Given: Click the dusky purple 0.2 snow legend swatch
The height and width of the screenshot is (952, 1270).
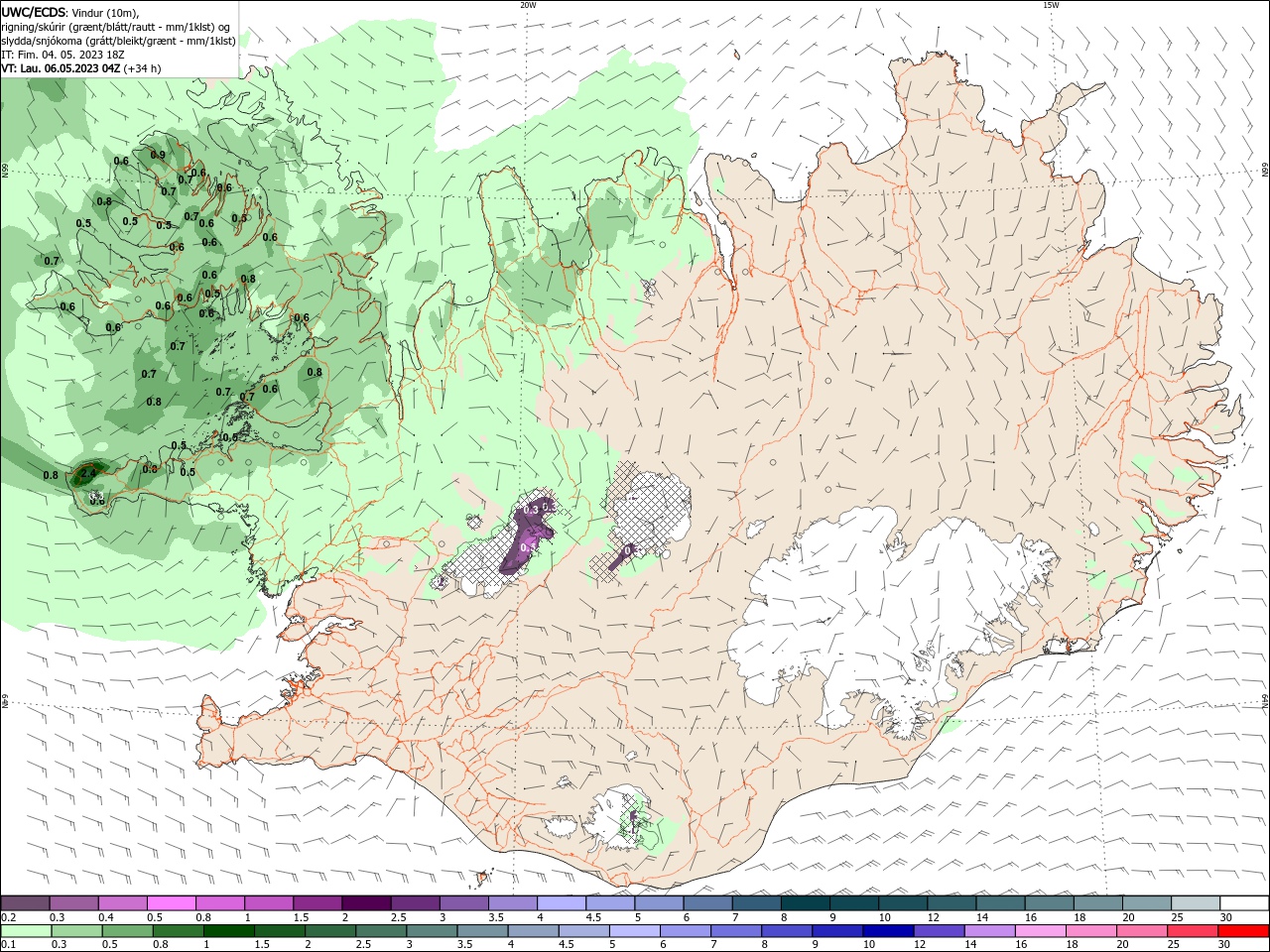Looking at the screenshot, I should (x=25, y=903).
